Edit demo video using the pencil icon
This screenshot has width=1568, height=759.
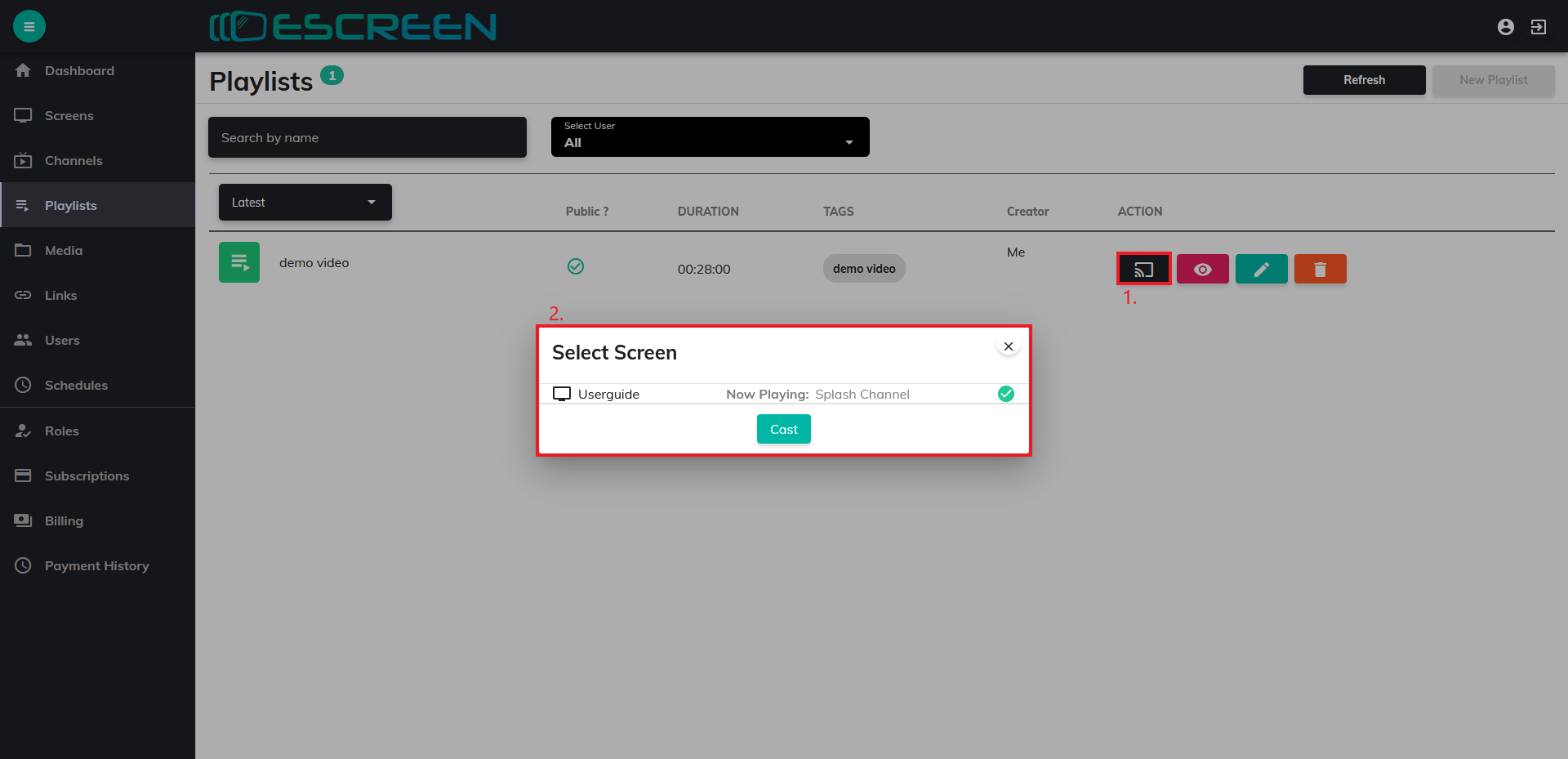click(x=1261, y=269)
